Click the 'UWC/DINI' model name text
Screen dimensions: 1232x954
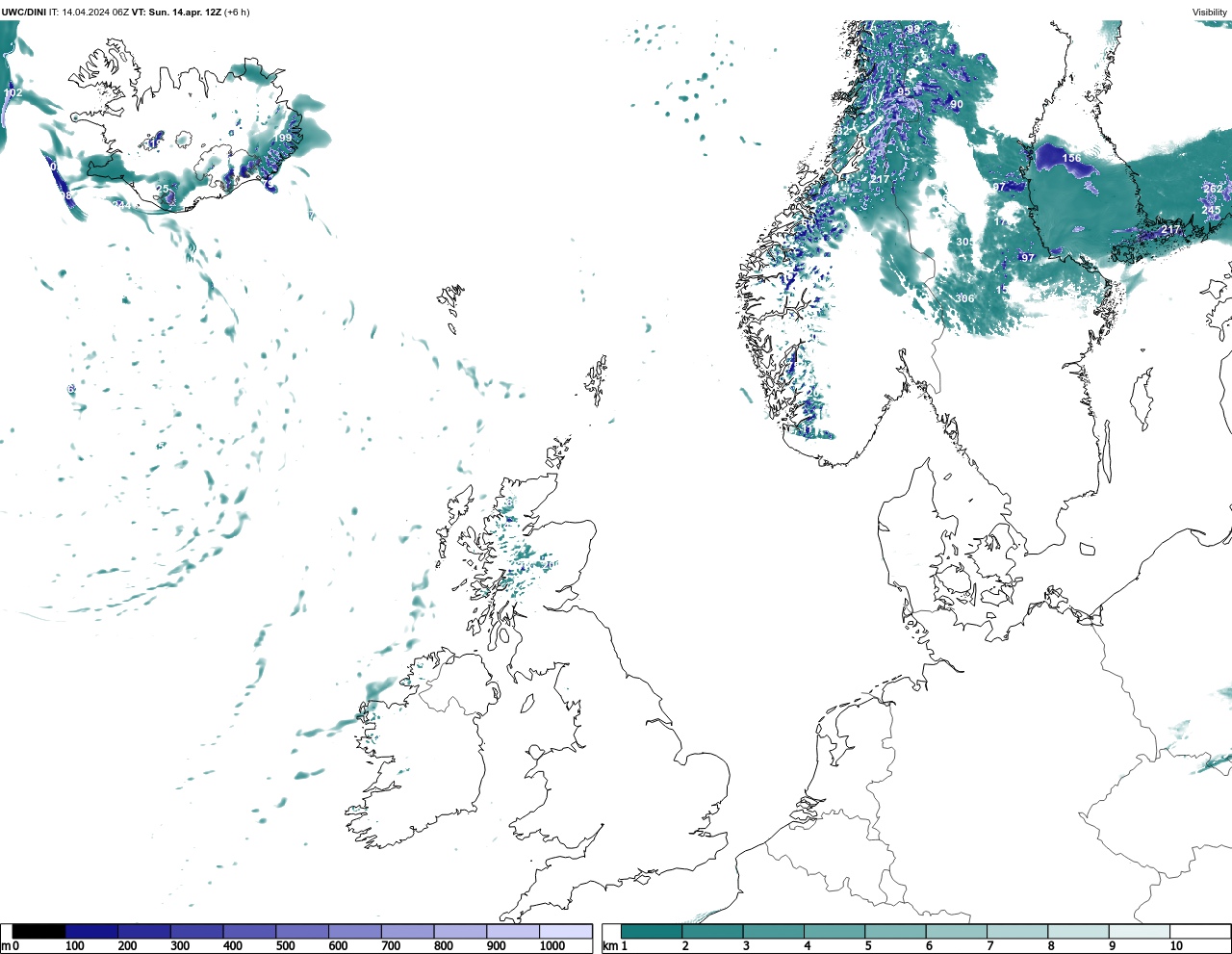pos(23,12)
